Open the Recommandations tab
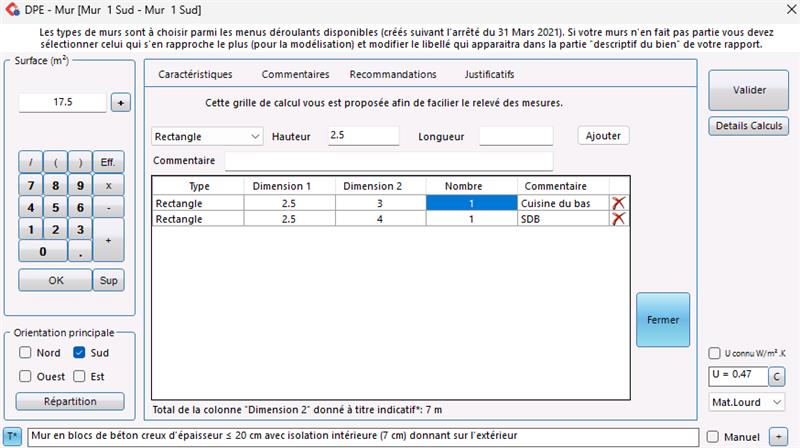 coord(393,75)
